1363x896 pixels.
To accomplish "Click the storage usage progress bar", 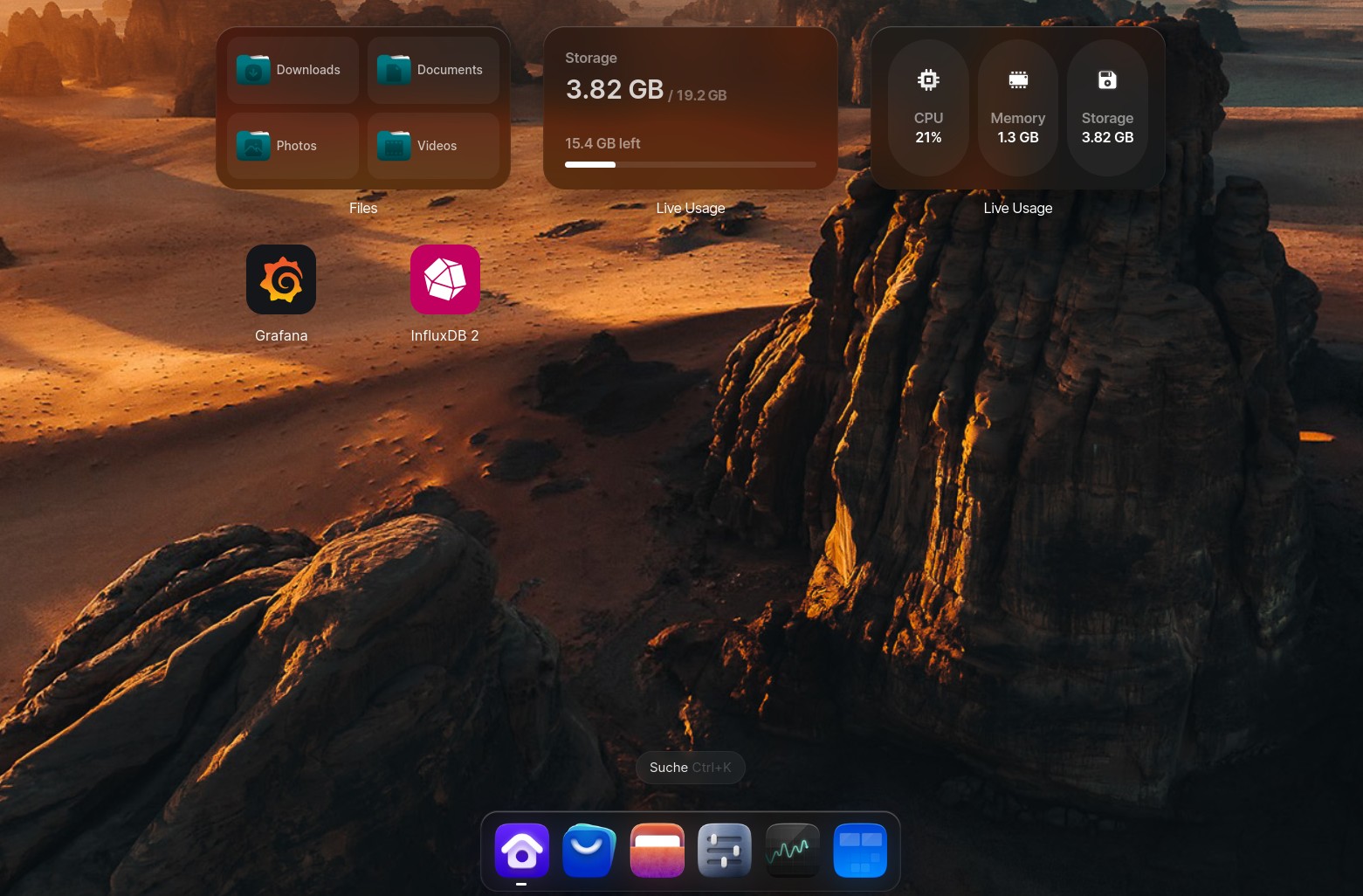I will coord(690,164).
